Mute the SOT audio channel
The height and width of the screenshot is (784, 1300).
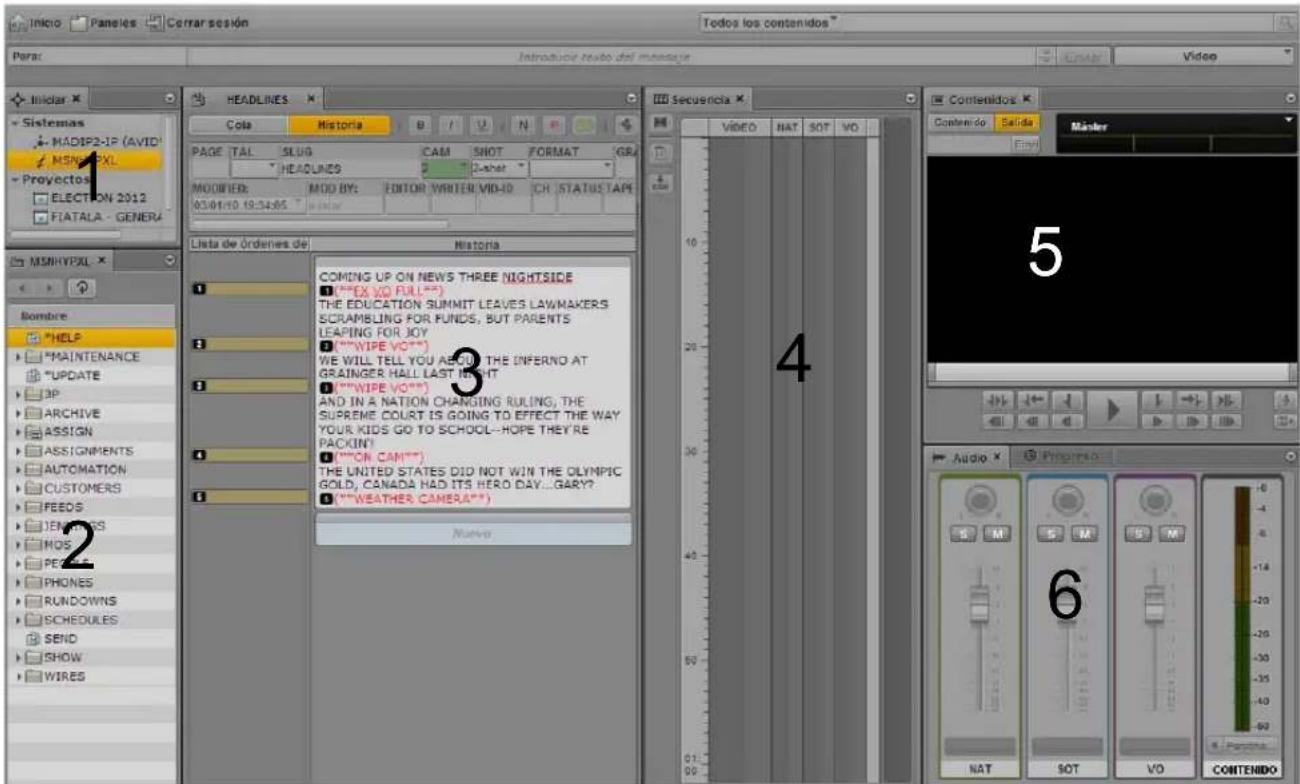coord(1085,532)
